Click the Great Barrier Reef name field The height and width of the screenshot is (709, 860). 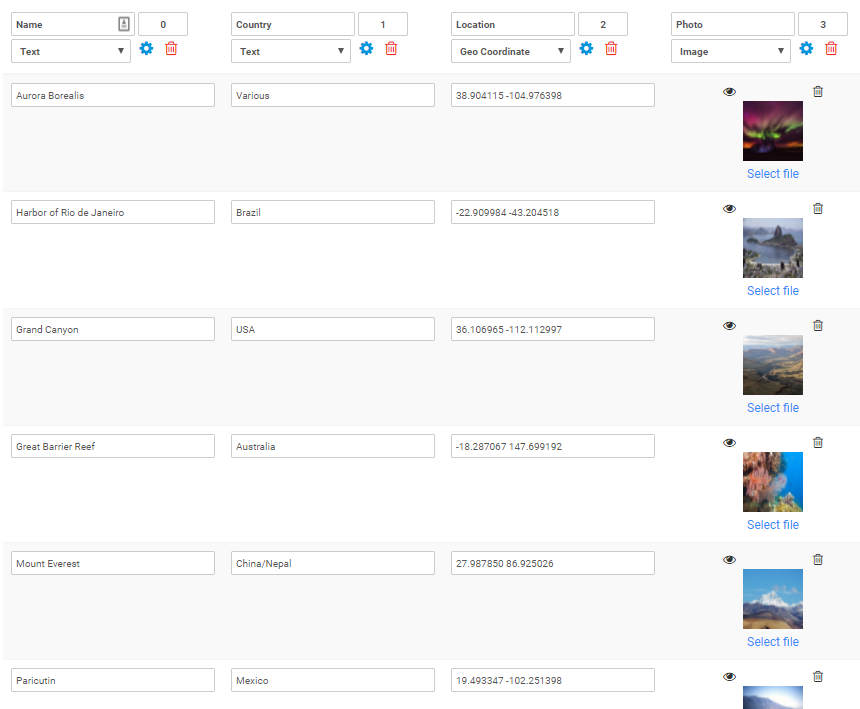112,446
